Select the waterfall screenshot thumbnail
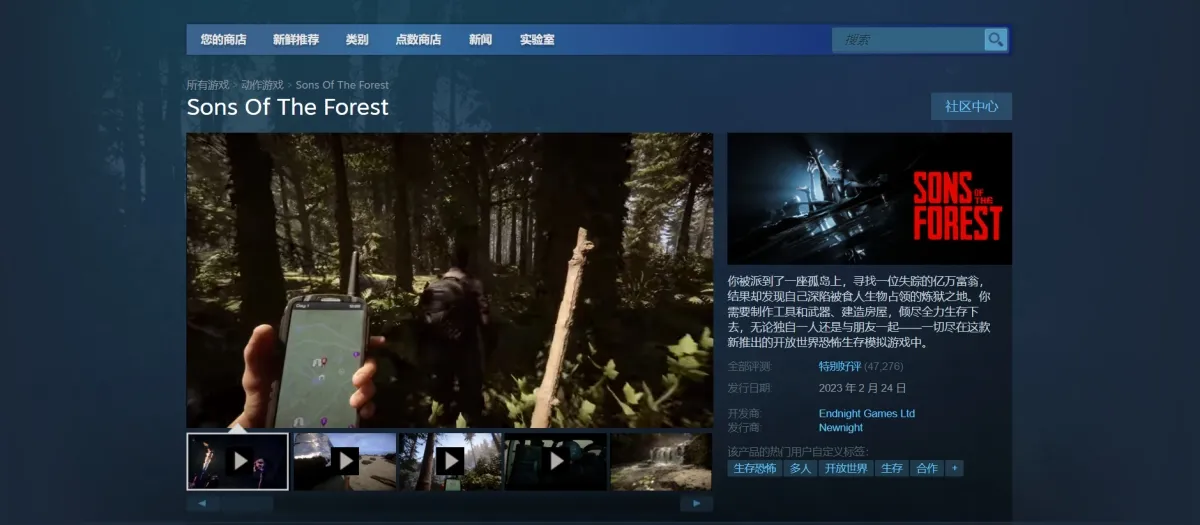This screenshot has width=1200, height=525. coord(661,461)
